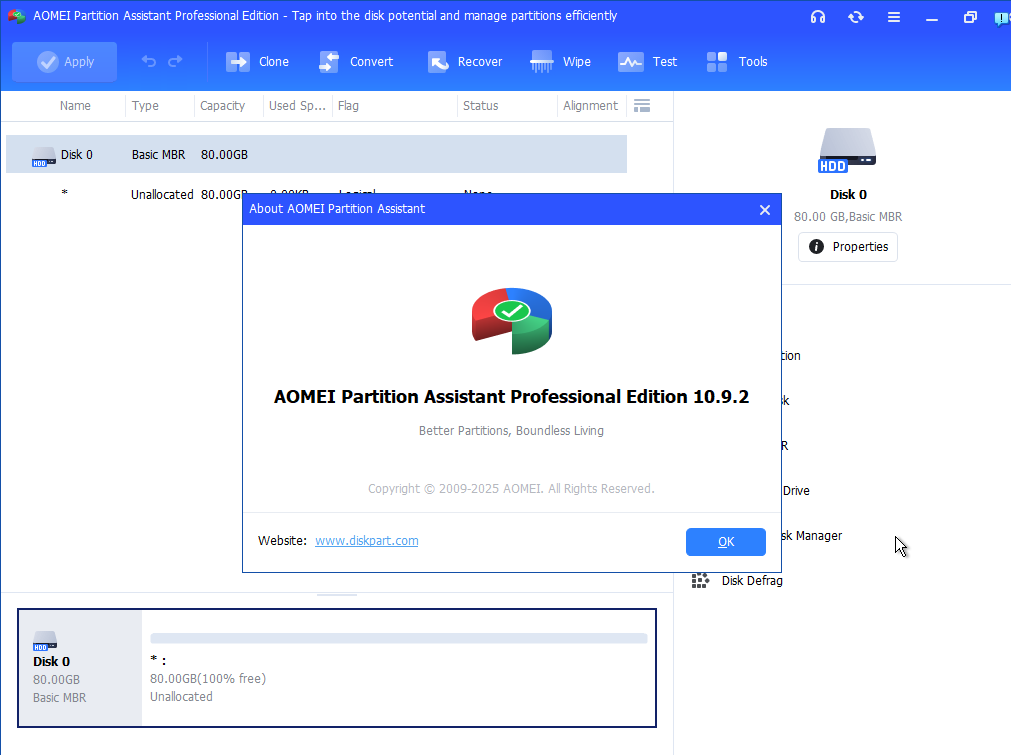
Task: Open the Tools grid menu
Action: pyautogui.click(x=737, y=62)
